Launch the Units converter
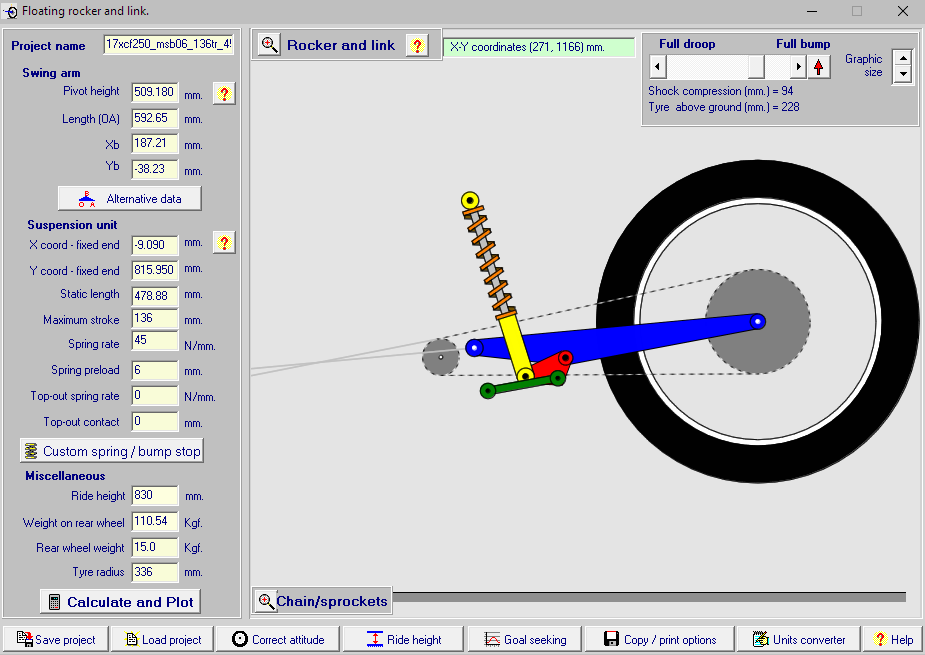 pyautogui.click(x=799, y=639)
